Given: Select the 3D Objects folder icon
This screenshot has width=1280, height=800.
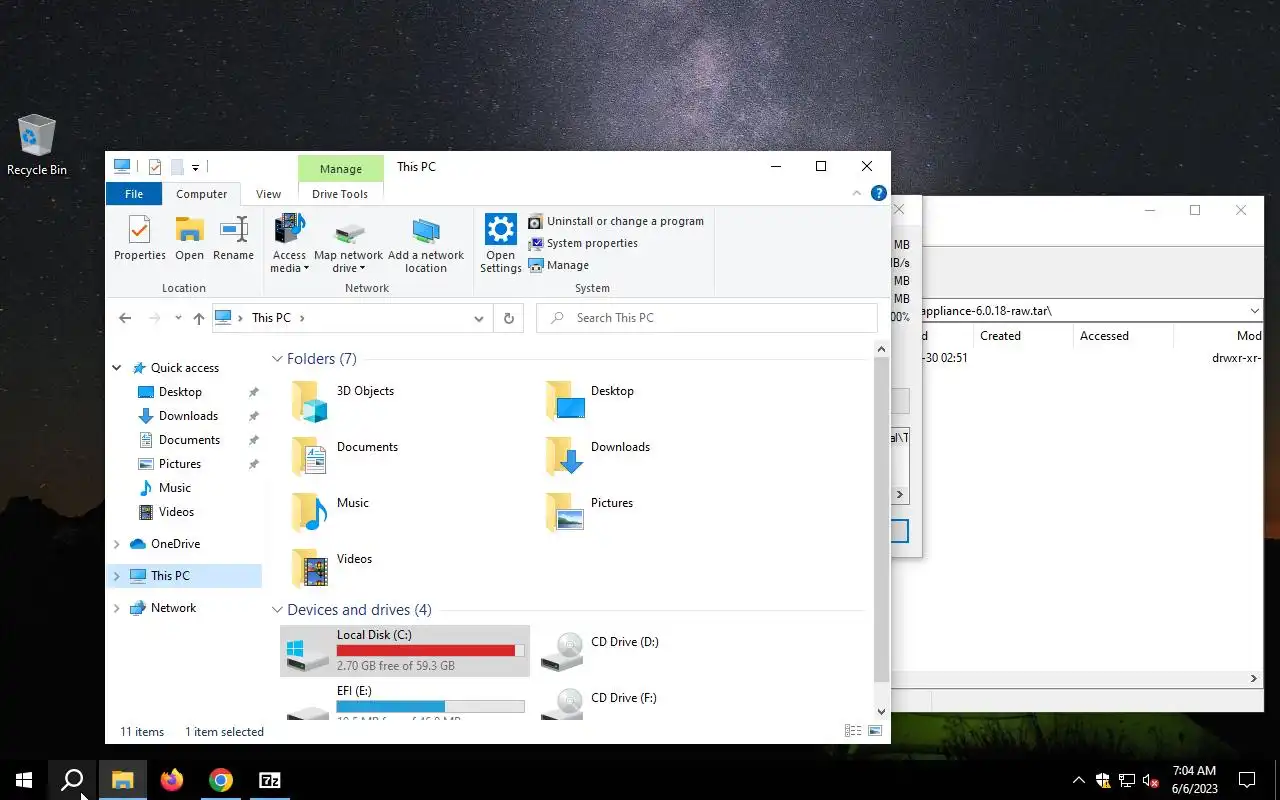Looking at the screenshot, I should (309, 400).
